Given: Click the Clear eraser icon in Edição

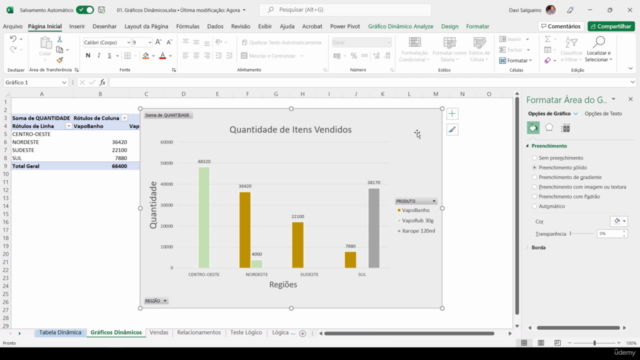Looking at the screenshot, I should (548, 60).
